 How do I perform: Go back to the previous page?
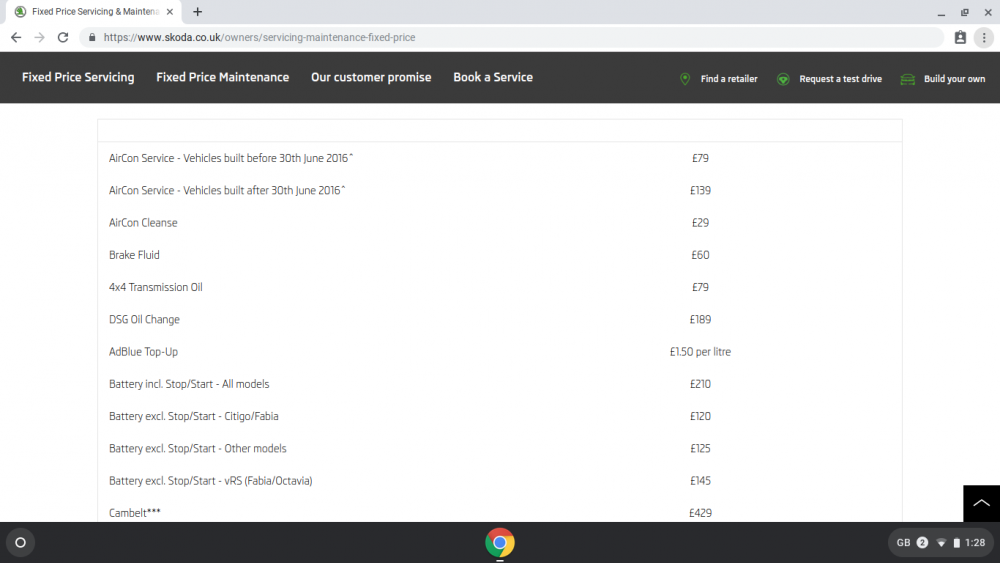[16, 38]
